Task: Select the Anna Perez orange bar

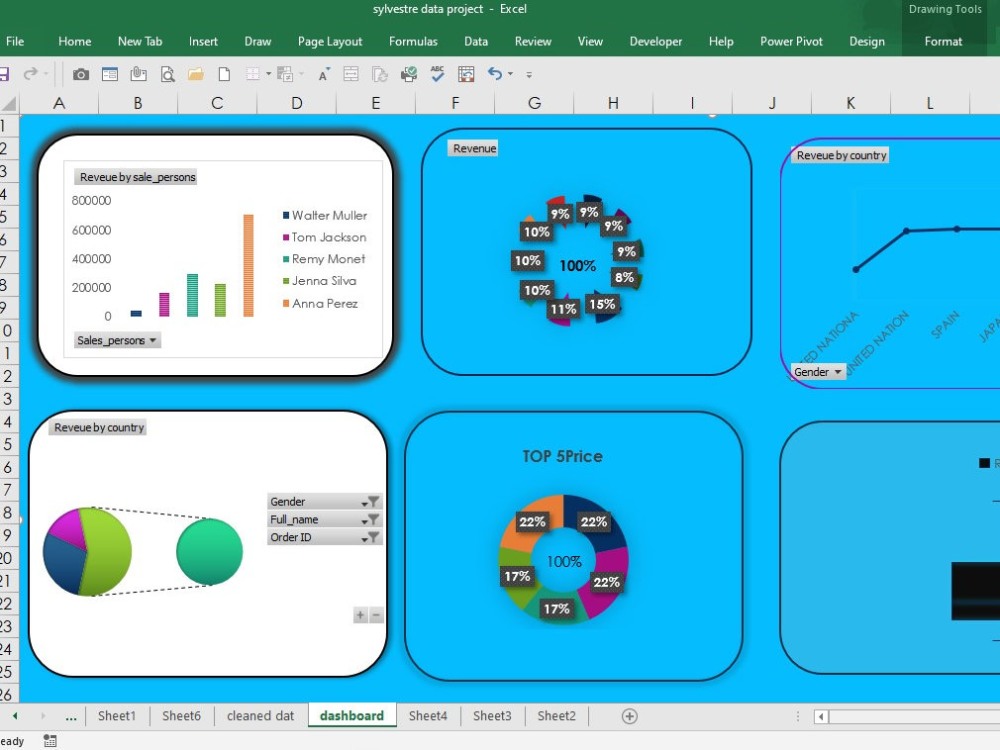Action: pyautogui.click(x=248, y=265)
